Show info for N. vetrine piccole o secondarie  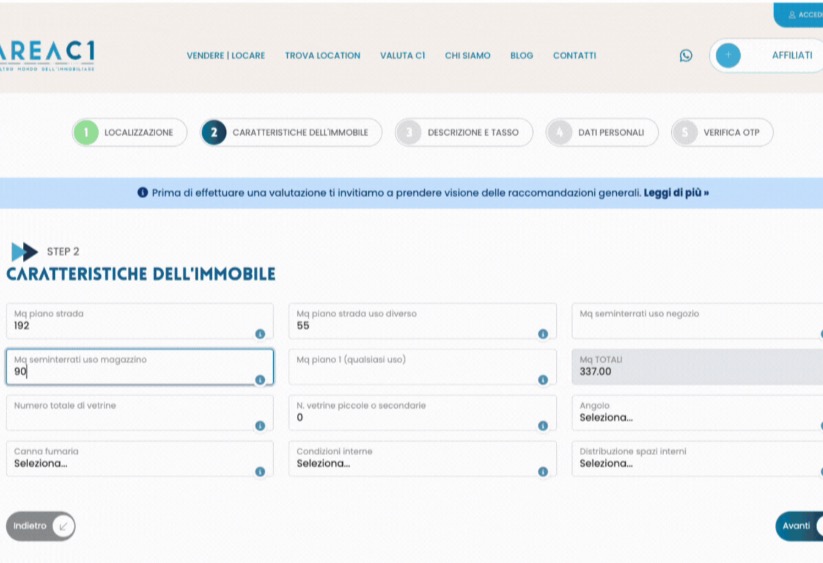tap(543, 426)
